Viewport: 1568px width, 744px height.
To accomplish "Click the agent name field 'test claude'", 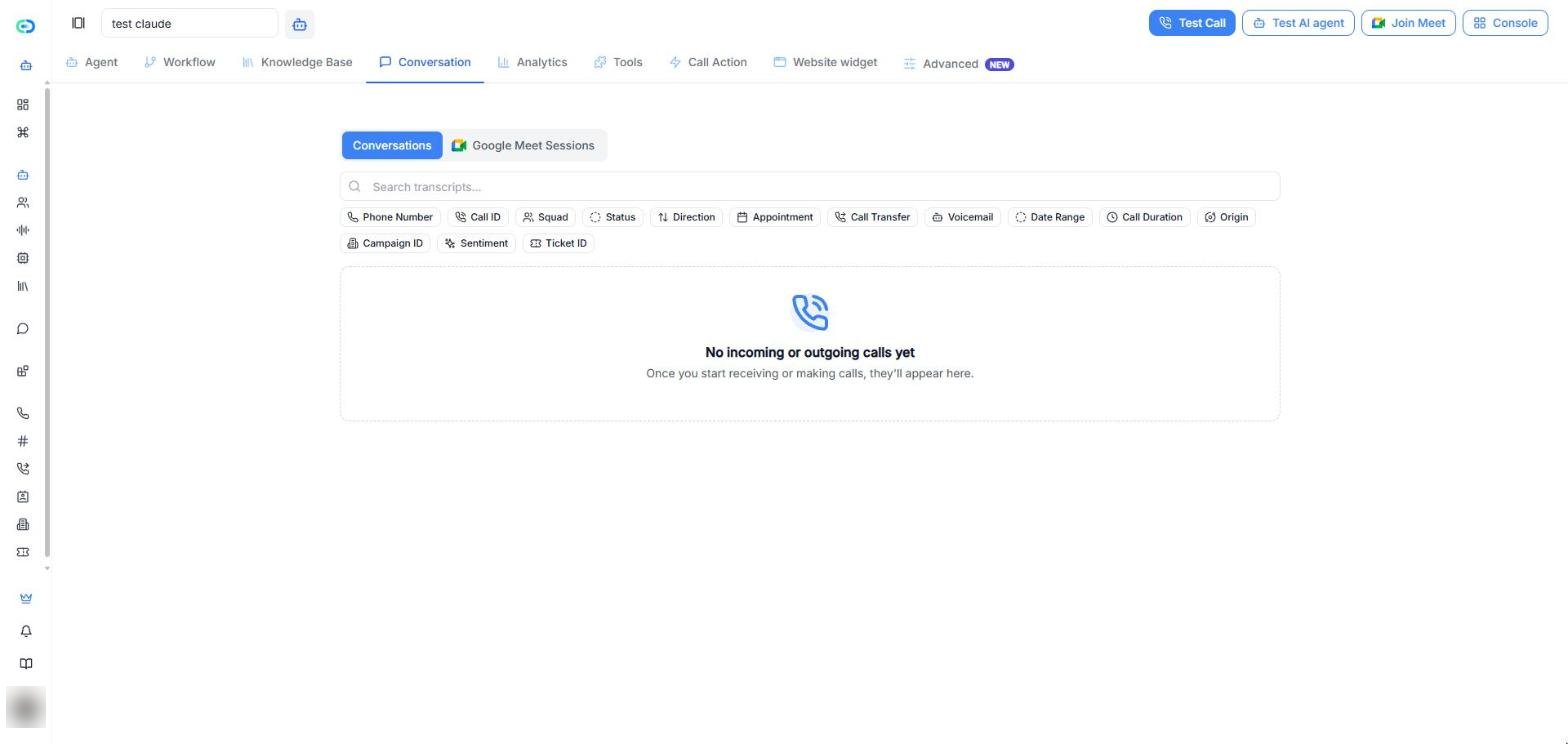I will [x=190, y=23].
